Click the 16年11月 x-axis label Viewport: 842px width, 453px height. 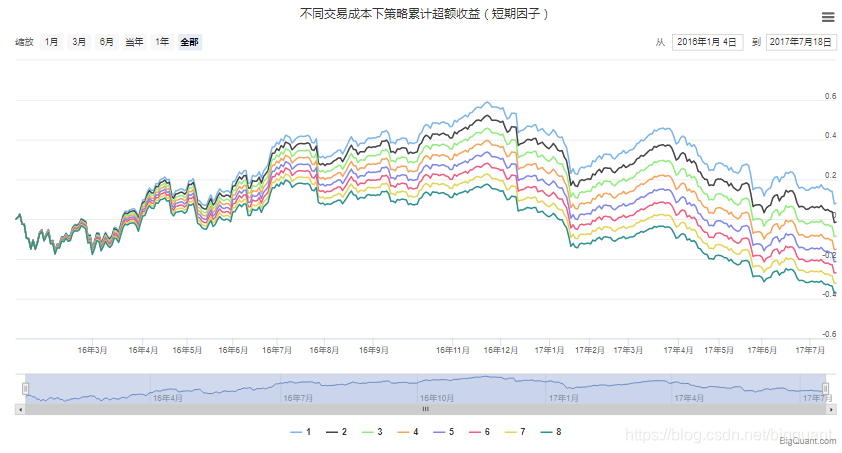click(x=453, y=350)
